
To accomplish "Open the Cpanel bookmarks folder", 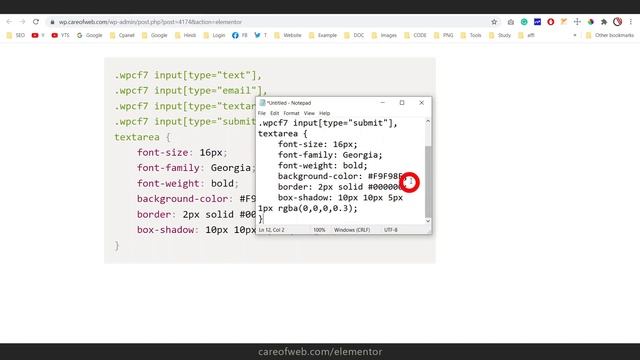I will coord(122,36).
